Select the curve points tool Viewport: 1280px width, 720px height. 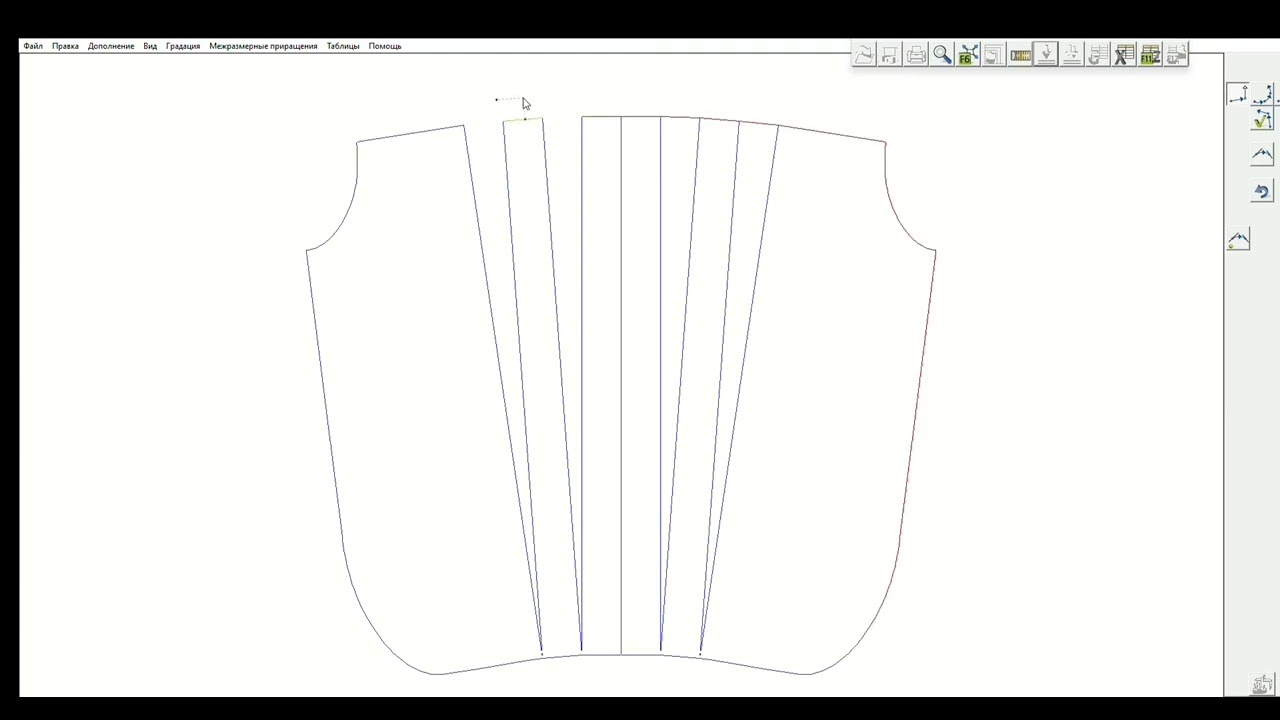pos(1263,94)
